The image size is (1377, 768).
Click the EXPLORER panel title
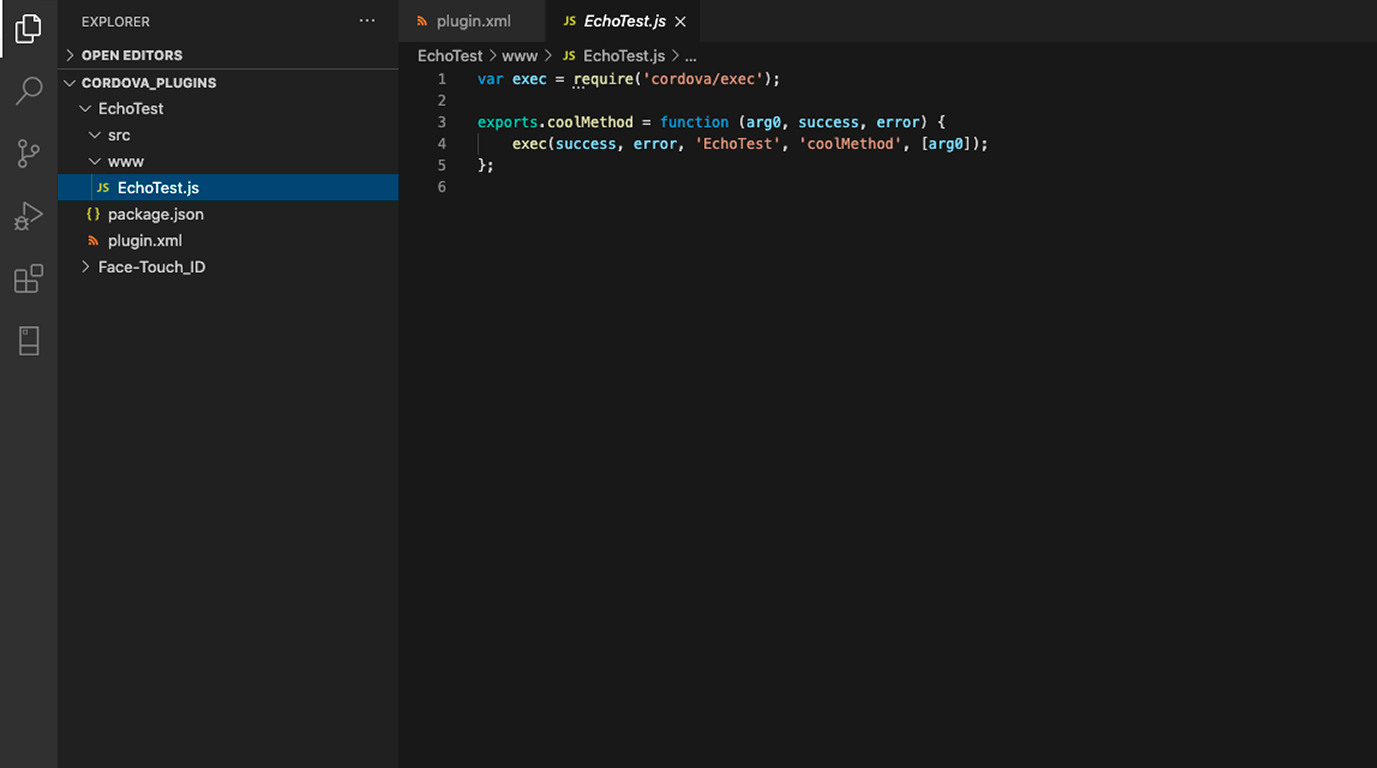click(x=116, y=21)
